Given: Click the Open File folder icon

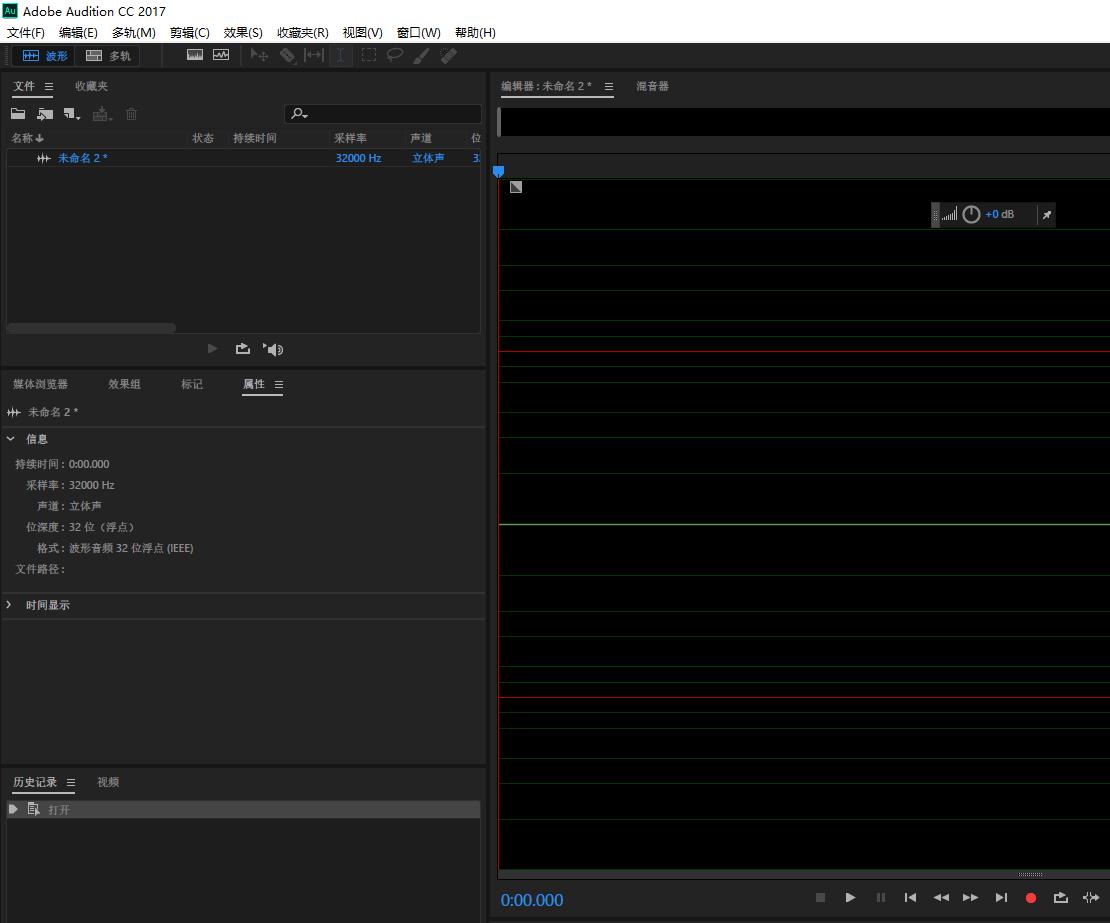Looking at the screenshot, I should (x=18, y=114).
